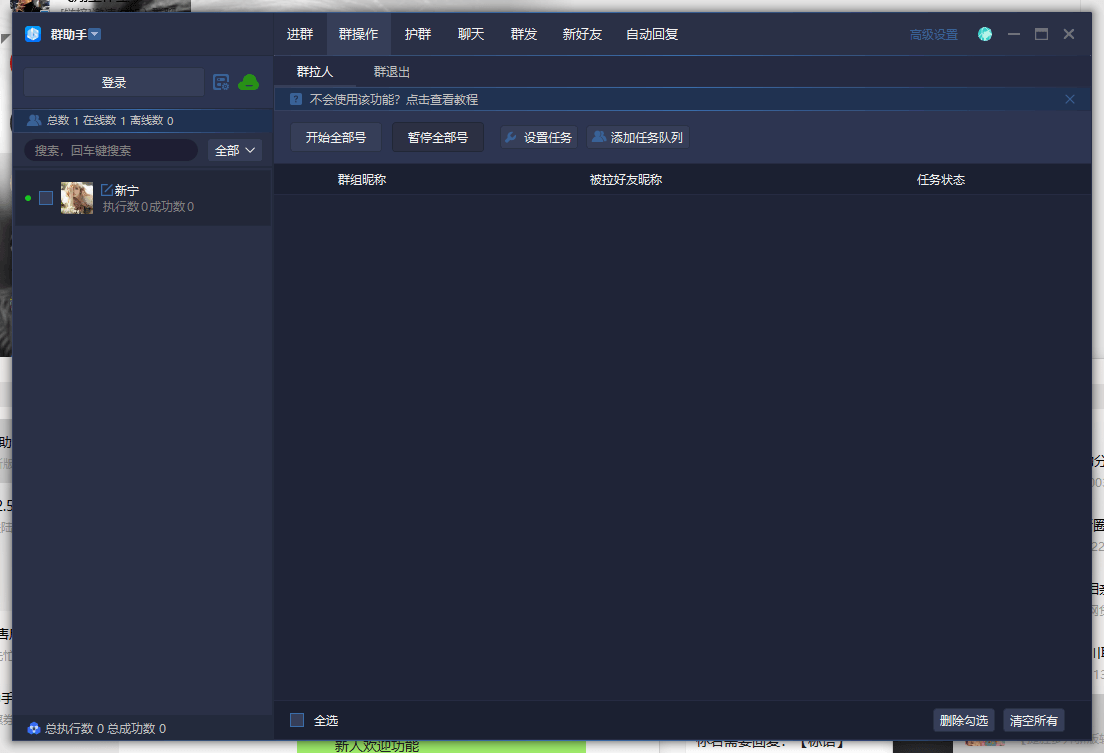This screenshot has height=753, width=1104.
Task: Open the 群退出 sub-tab
Action: 392,72
